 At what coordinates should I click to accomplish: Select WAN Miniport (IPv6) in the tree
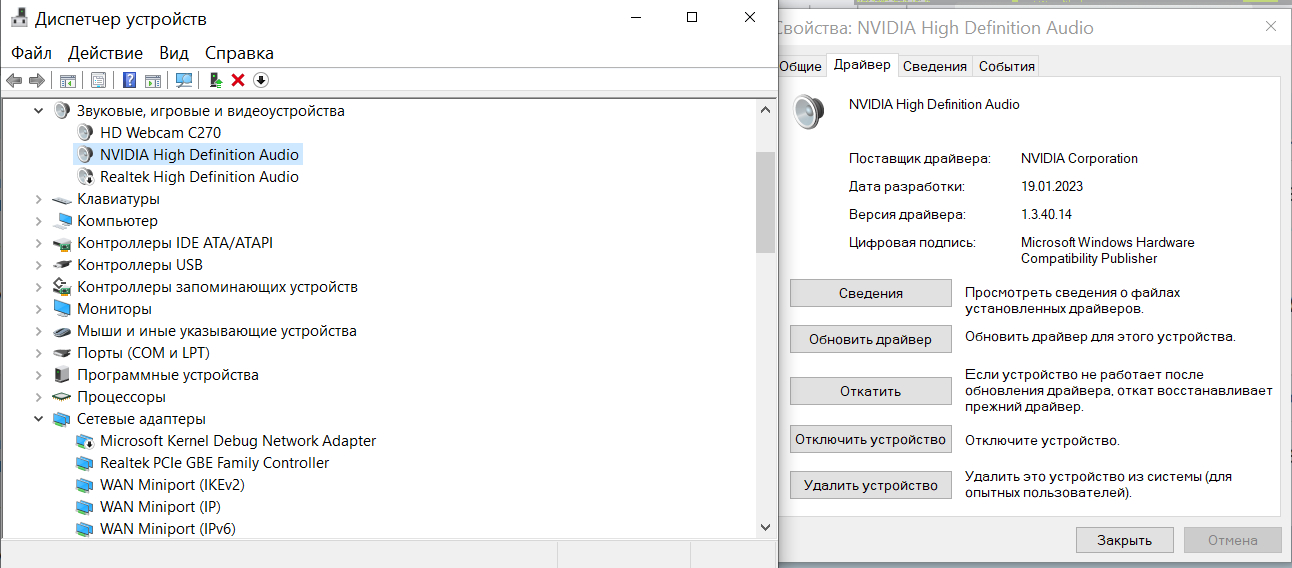pos(168,529)
